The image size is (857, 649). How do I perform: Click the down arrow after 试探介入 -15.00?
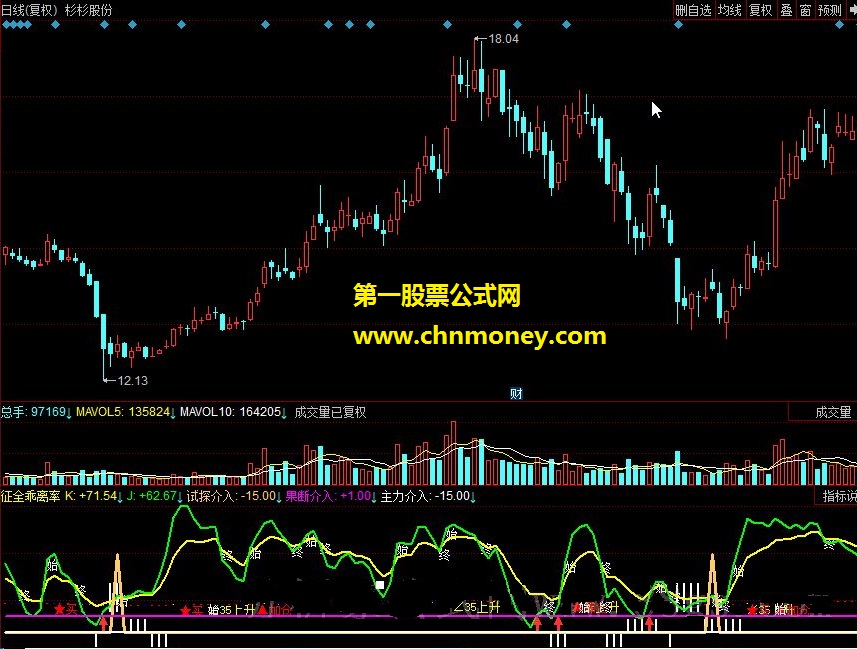coord(279,498)
